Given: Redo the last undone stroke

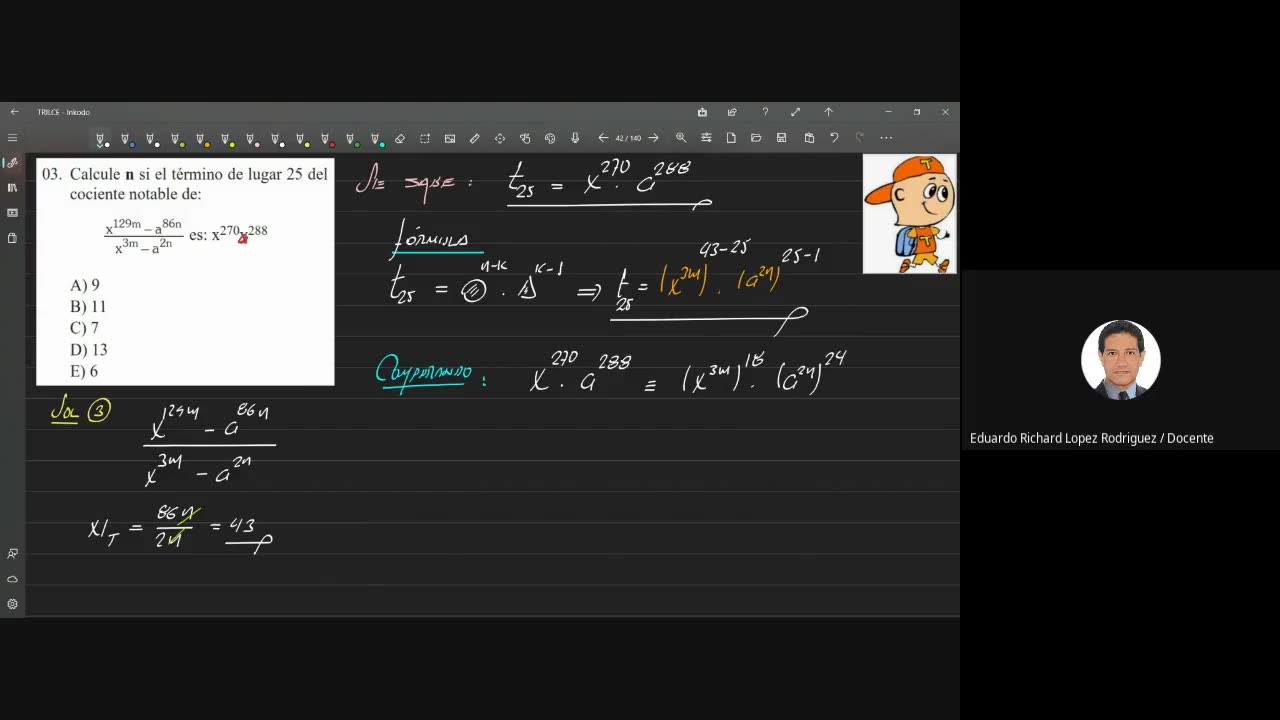Looking at the screenshot, I should 859,138.
